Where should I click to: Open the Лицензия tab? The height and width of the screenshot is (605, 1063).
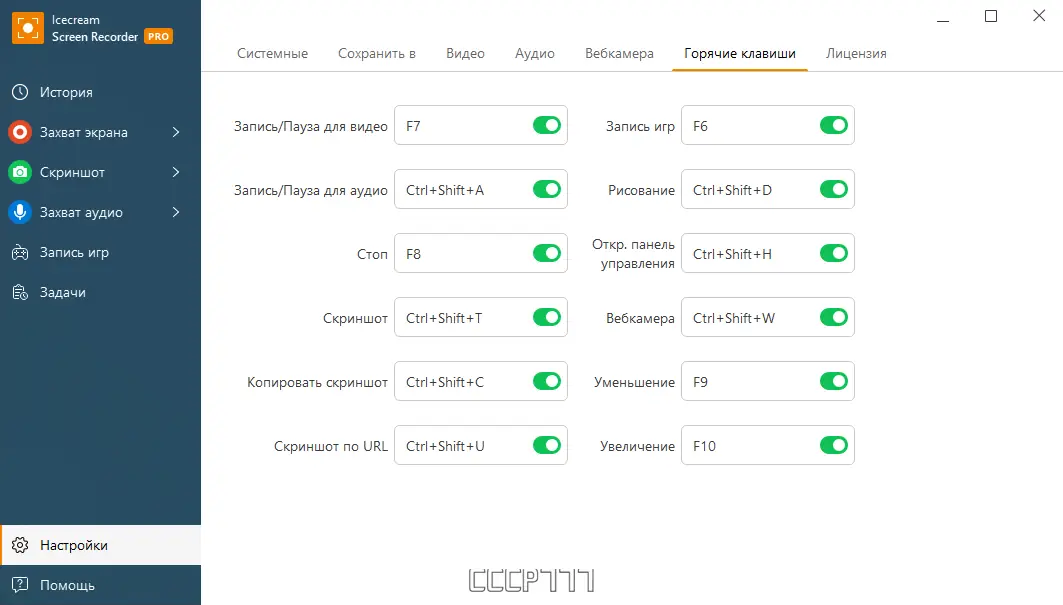(x=856, y=53)
